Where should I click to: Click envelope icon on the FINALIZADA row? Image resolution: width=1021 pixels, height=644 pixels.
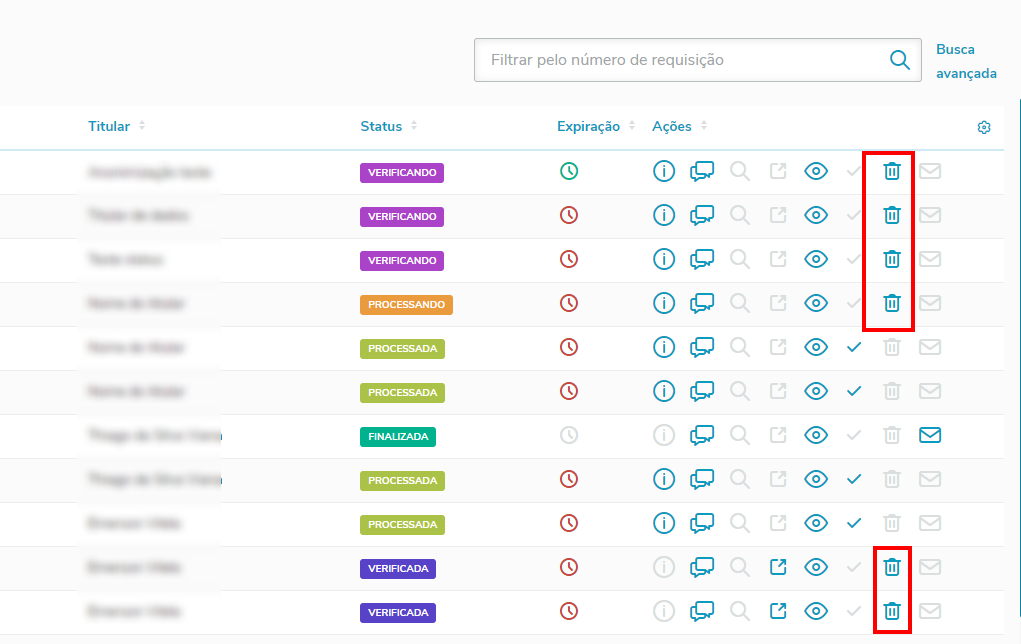[x=930, y=435]
